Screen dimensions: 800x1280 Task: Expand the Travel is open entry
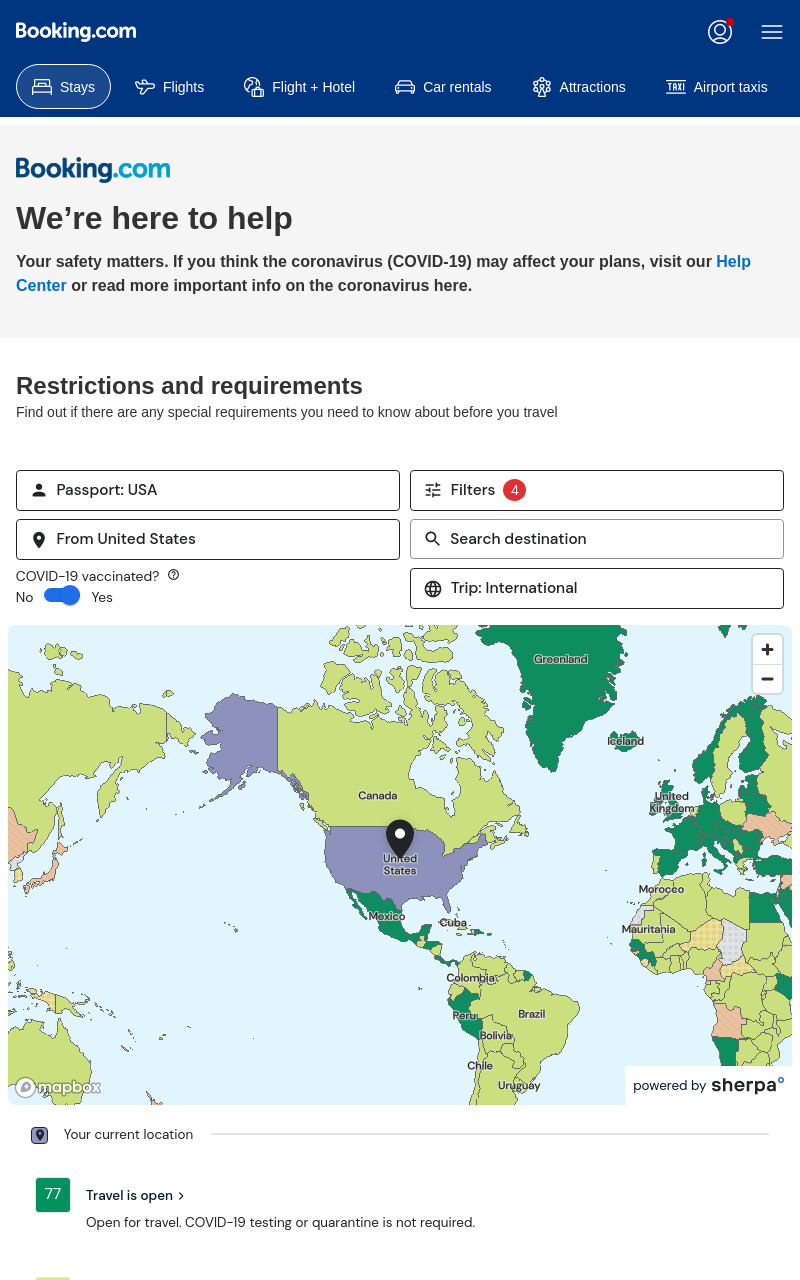135,1195
